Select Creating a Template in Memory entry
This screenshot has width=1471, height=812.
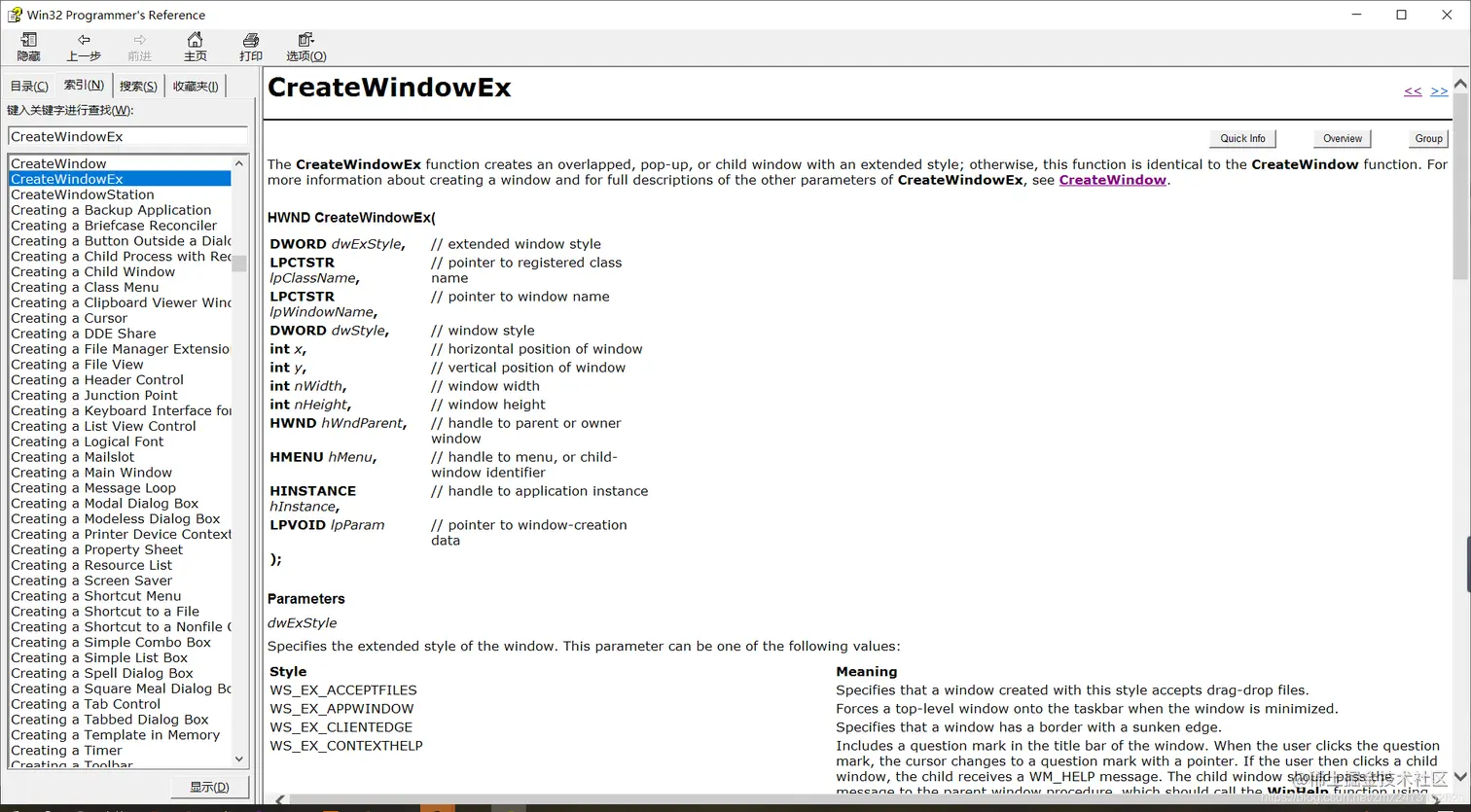coord(120,735)
